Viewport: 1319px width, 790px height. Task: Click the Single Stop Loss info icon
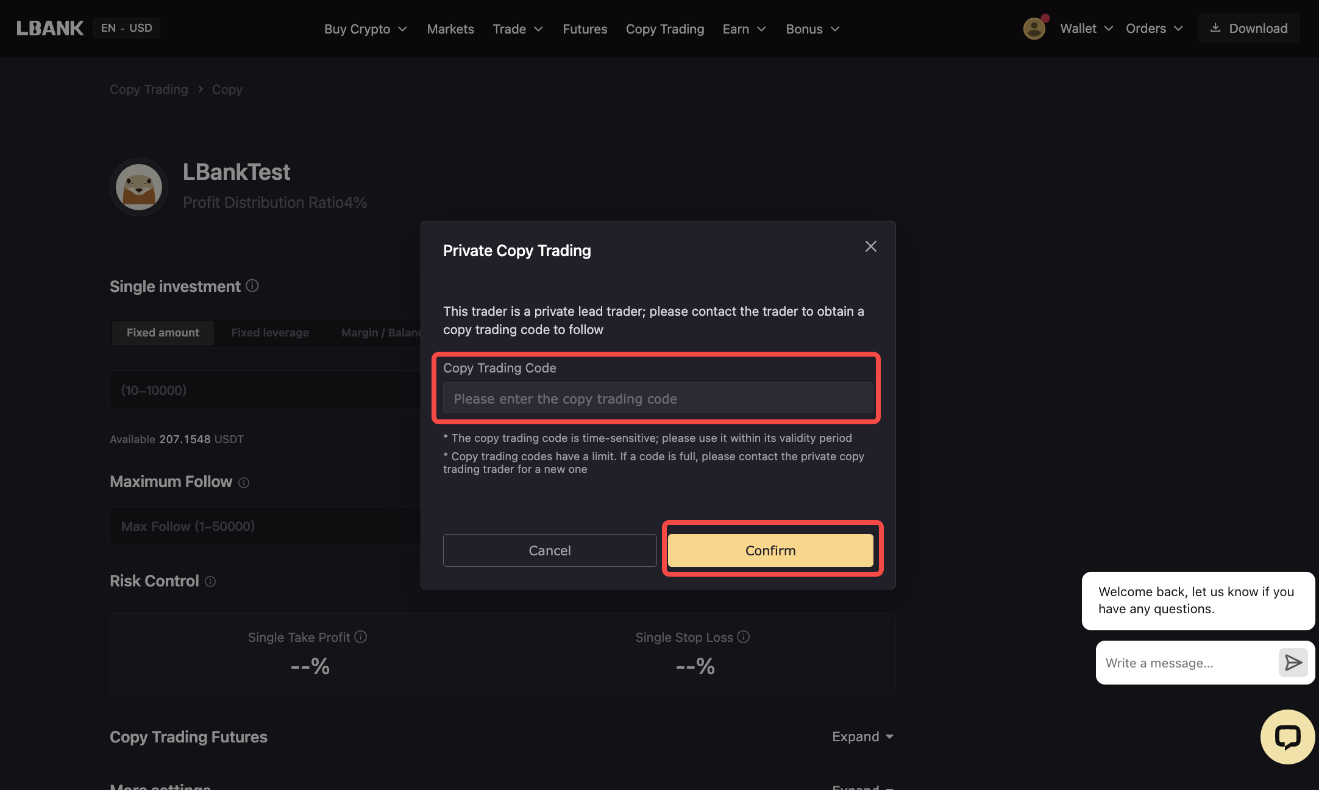tap(743, 637)
